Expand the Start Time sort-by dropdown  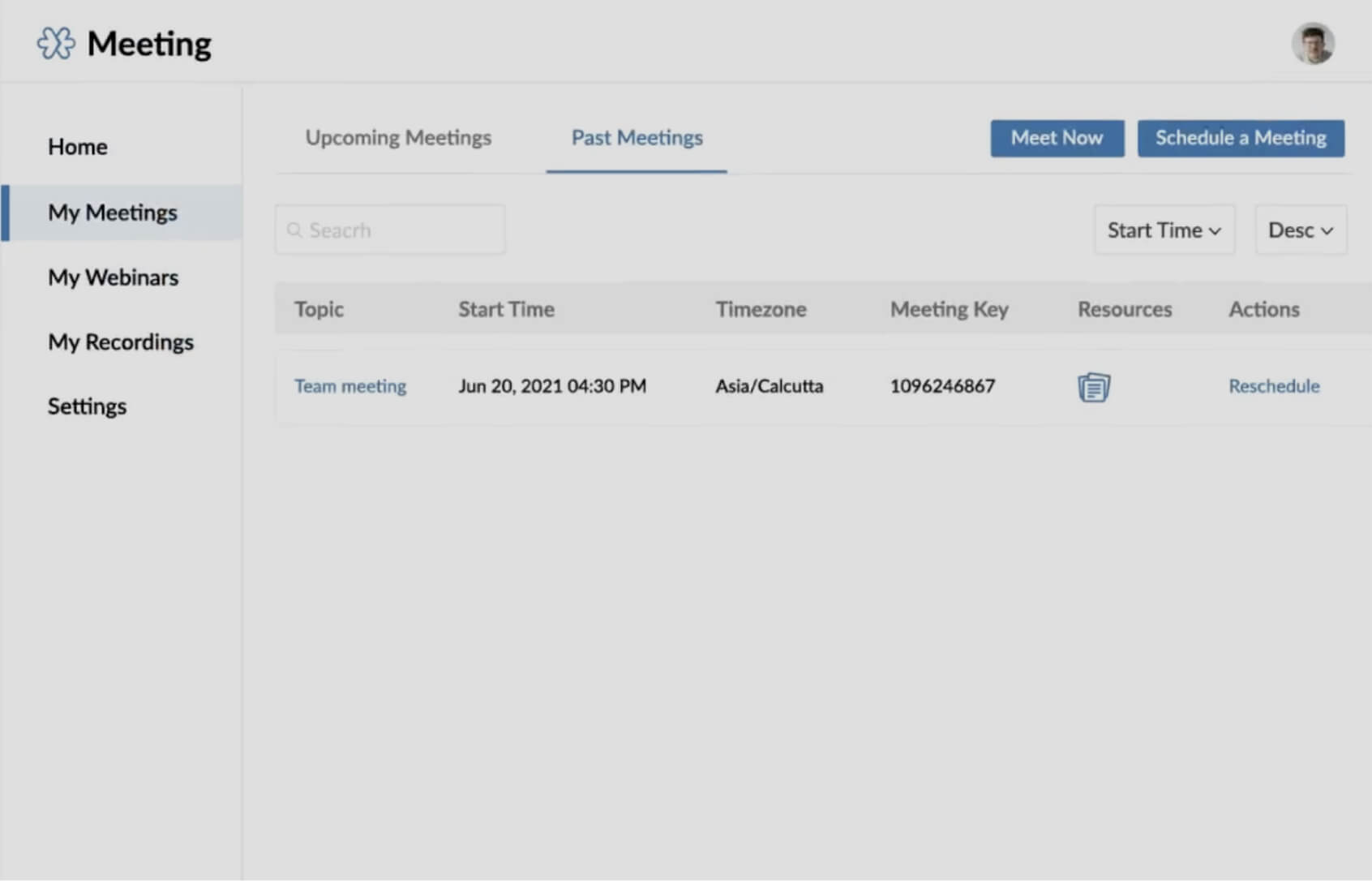tap(1164, 230)
